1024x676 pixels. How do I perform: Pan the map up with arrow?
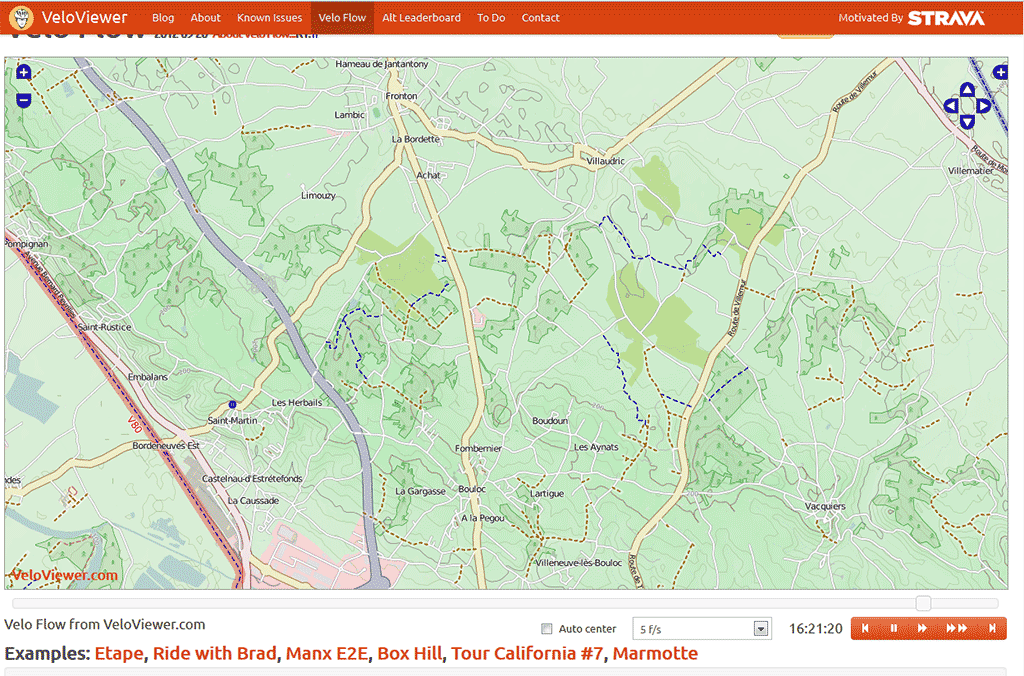967,90
